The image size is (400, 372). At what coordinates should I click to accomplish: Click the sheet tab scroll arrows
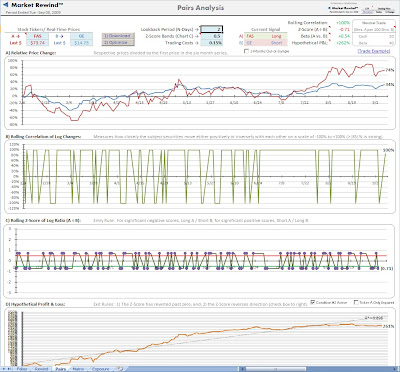[x=8, y=369]
